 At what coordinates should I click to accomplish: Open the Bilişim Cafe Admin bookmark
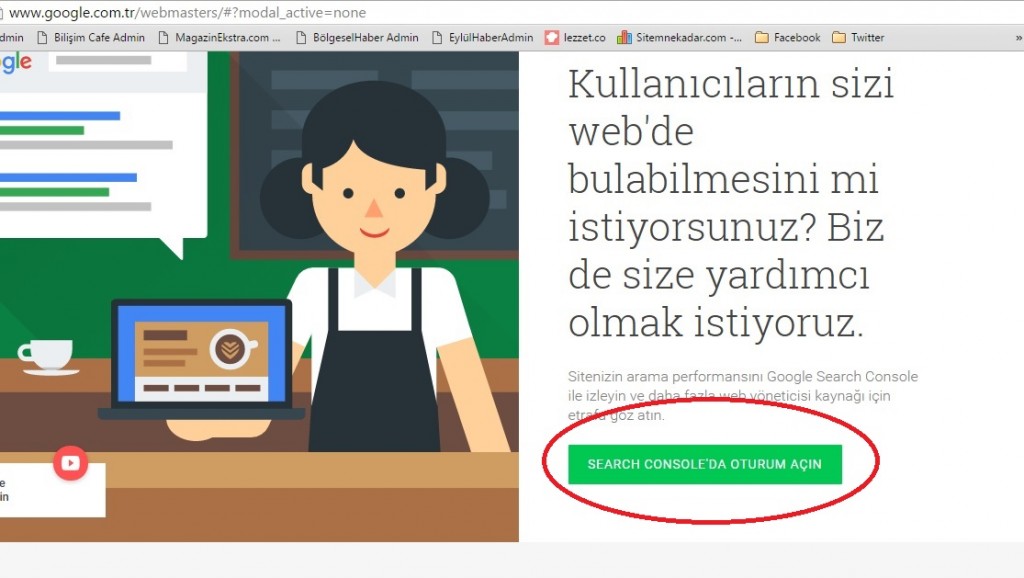(x=91, y=38)
